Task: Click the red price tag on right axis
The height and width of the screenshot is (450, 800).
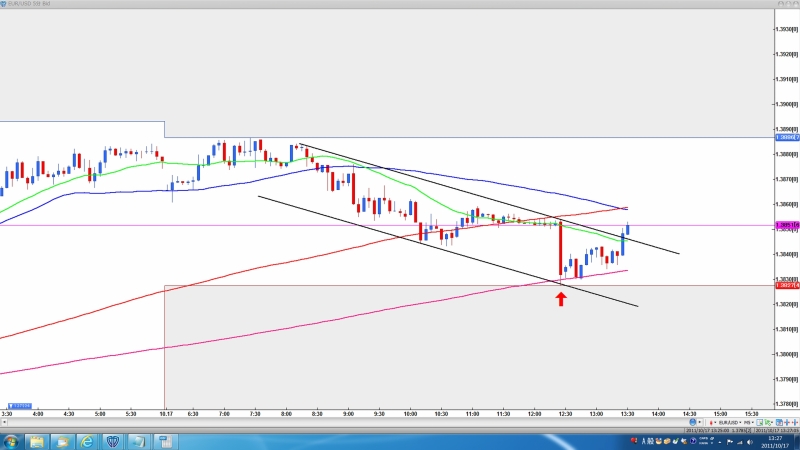Action: coord(787,285)
